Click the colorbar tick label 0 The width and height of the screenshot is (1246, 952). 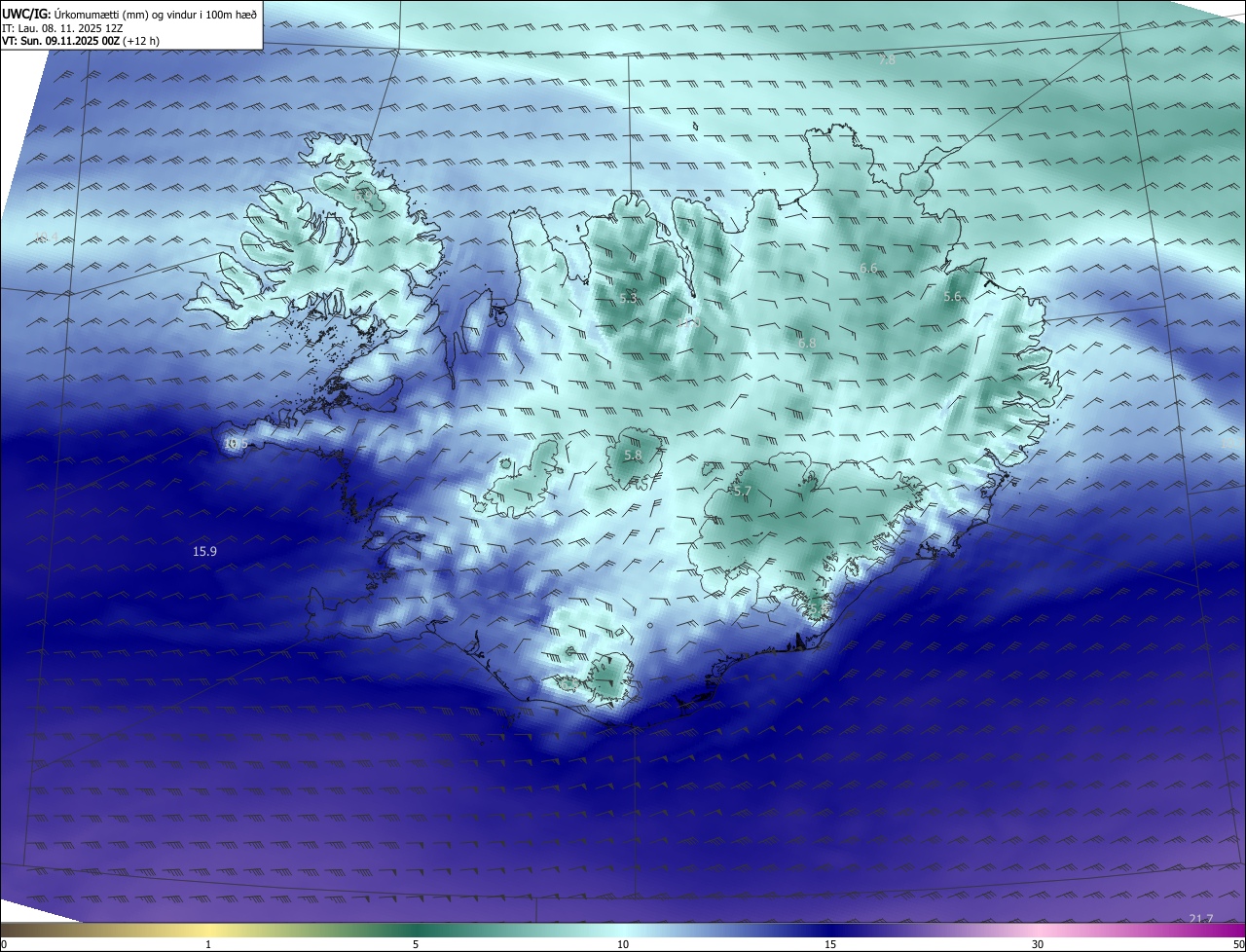pos(4,944)
